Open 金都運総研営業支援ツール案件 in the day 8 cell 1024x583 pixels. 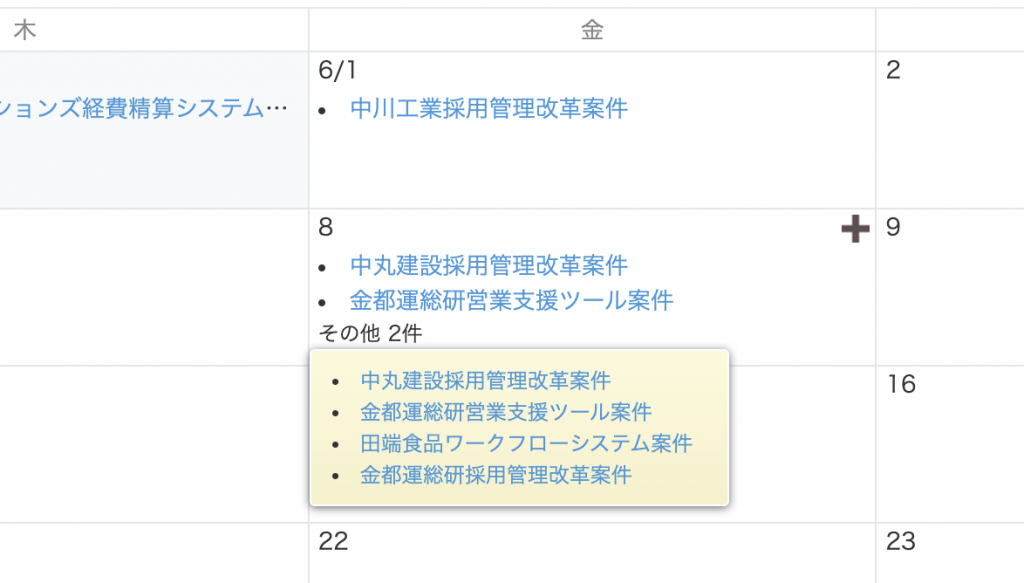pos(511,300)
